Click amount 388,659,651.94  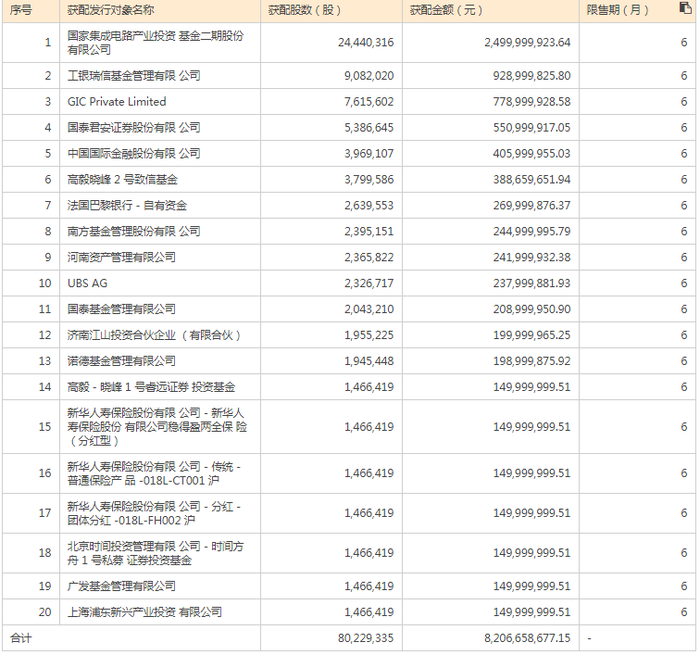[x=532, y=179]
